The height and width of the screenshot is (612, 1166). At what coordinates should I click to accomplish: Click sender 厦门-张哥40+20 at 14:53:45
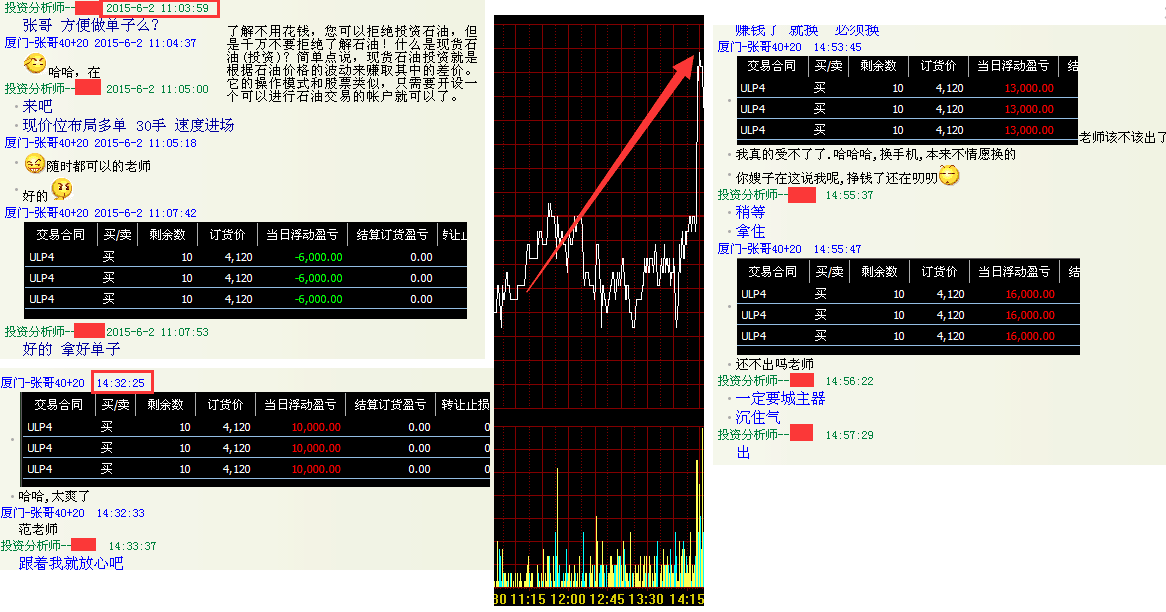tap(759, 47)
